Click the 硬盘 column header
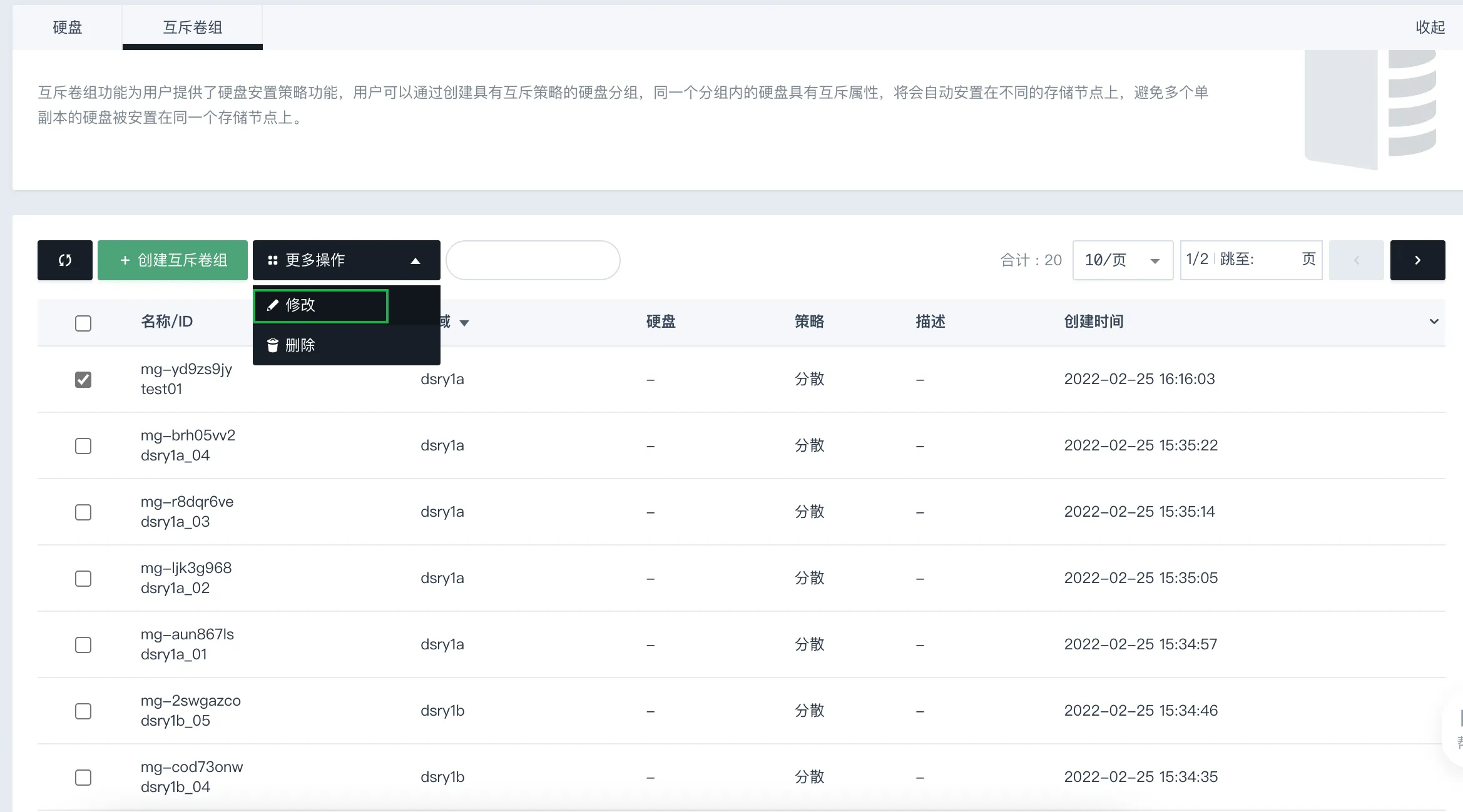 tap(661, 322)
